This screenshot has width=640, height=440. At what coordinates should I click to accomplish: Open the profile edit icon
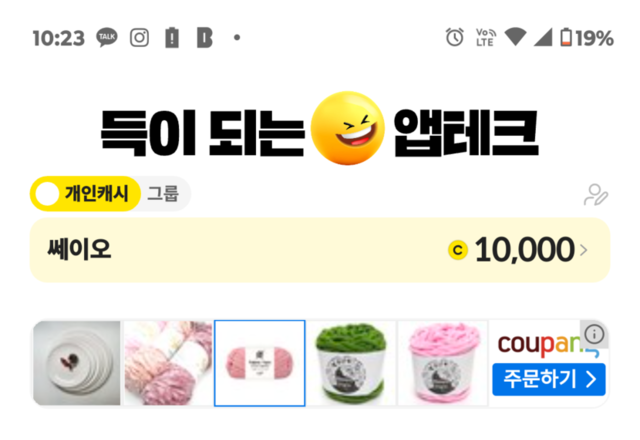(596, 195)
